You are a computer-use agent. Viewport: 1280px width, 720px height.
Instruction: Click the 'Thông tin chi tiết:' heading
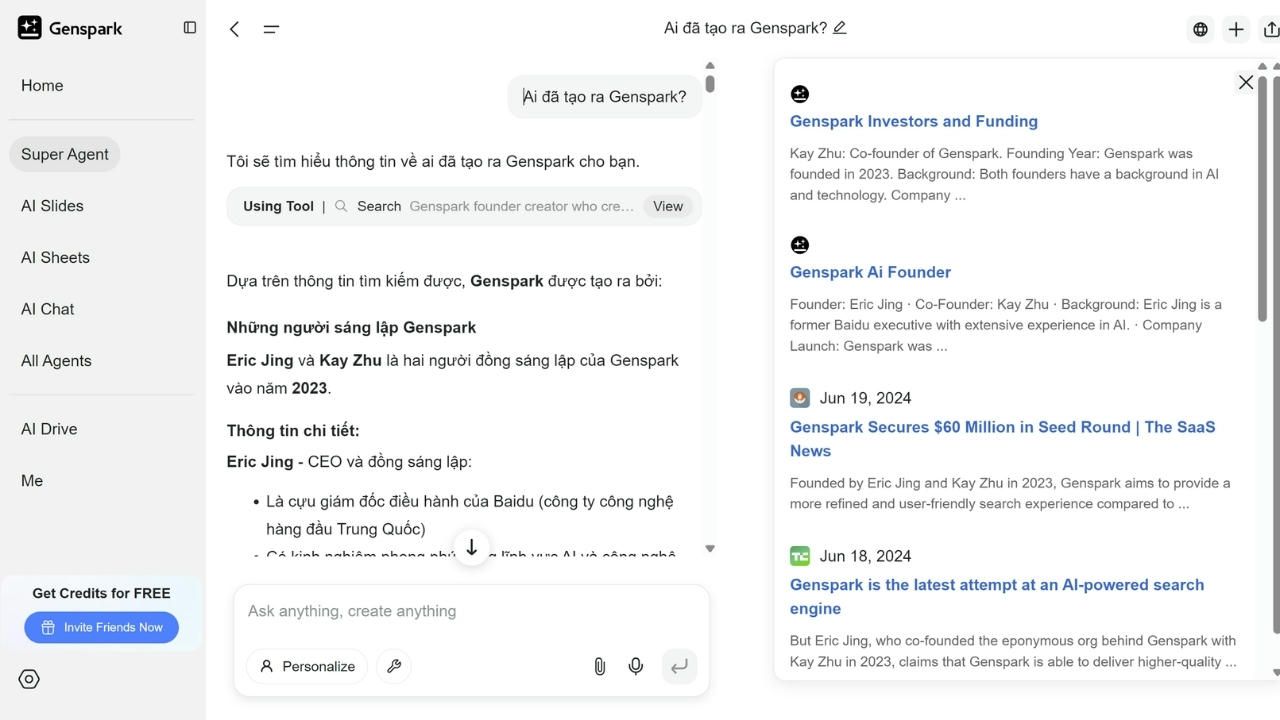293,431
